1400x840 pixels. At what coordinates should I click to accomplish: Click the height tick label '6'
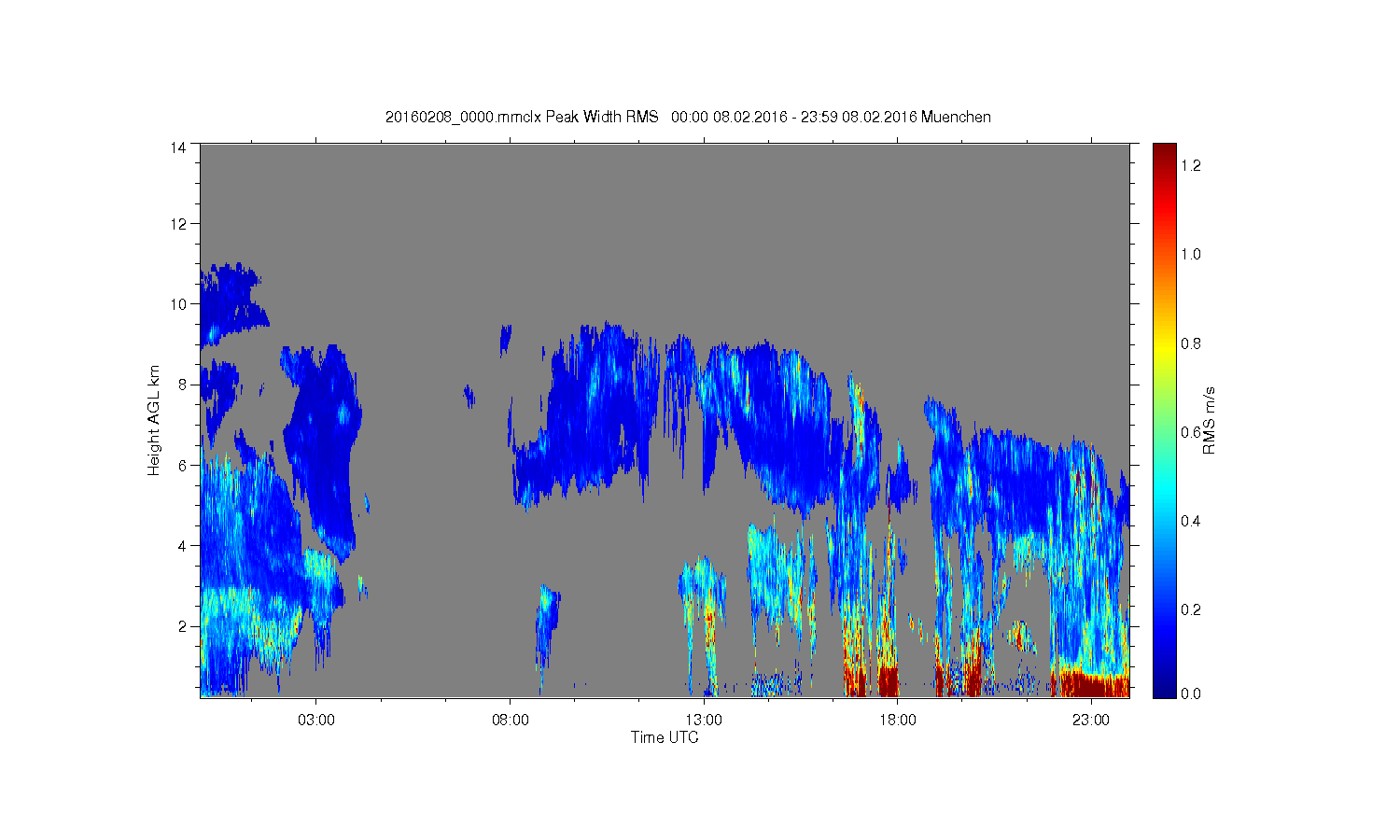coord(183,465)
